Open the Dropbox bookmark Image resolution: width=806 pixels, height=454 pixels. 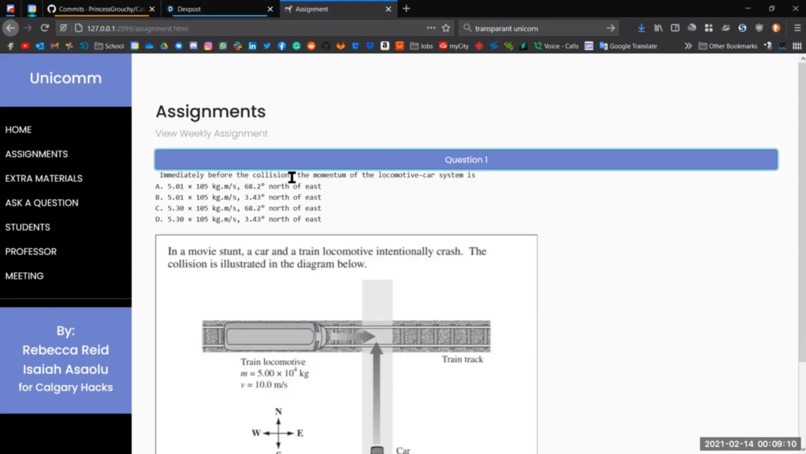370,46
